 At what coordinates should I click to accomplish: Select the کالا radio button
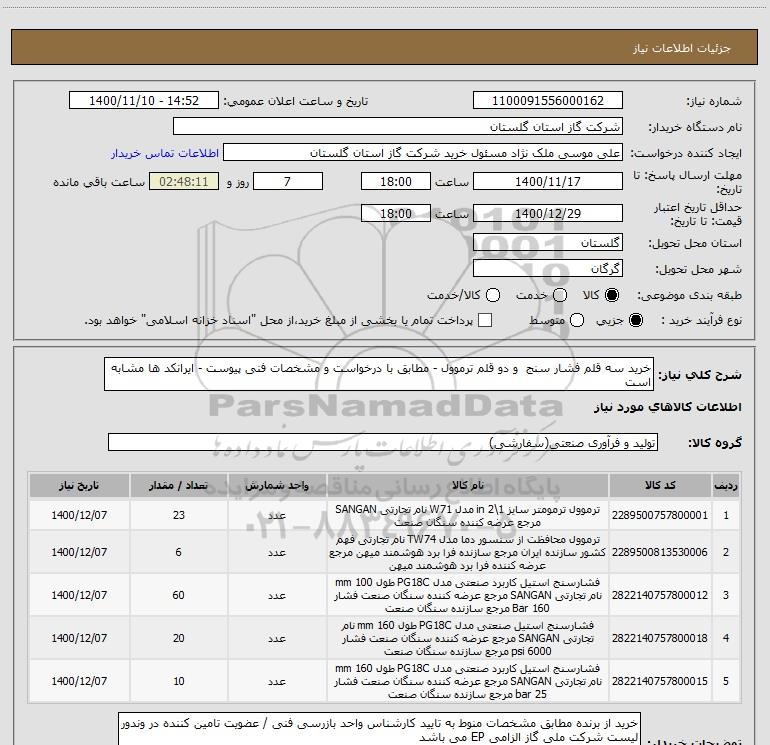612,295
